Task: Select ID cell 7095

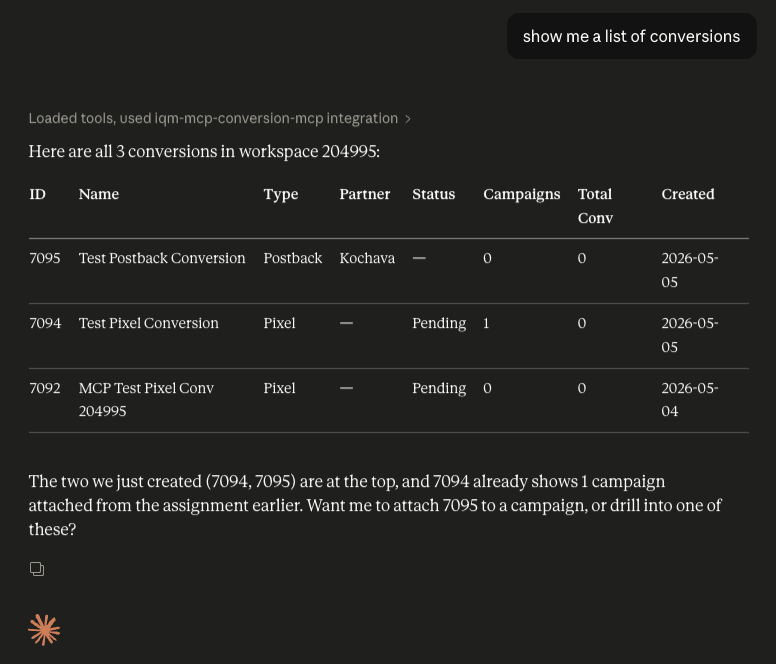Action: pos(45,258)
